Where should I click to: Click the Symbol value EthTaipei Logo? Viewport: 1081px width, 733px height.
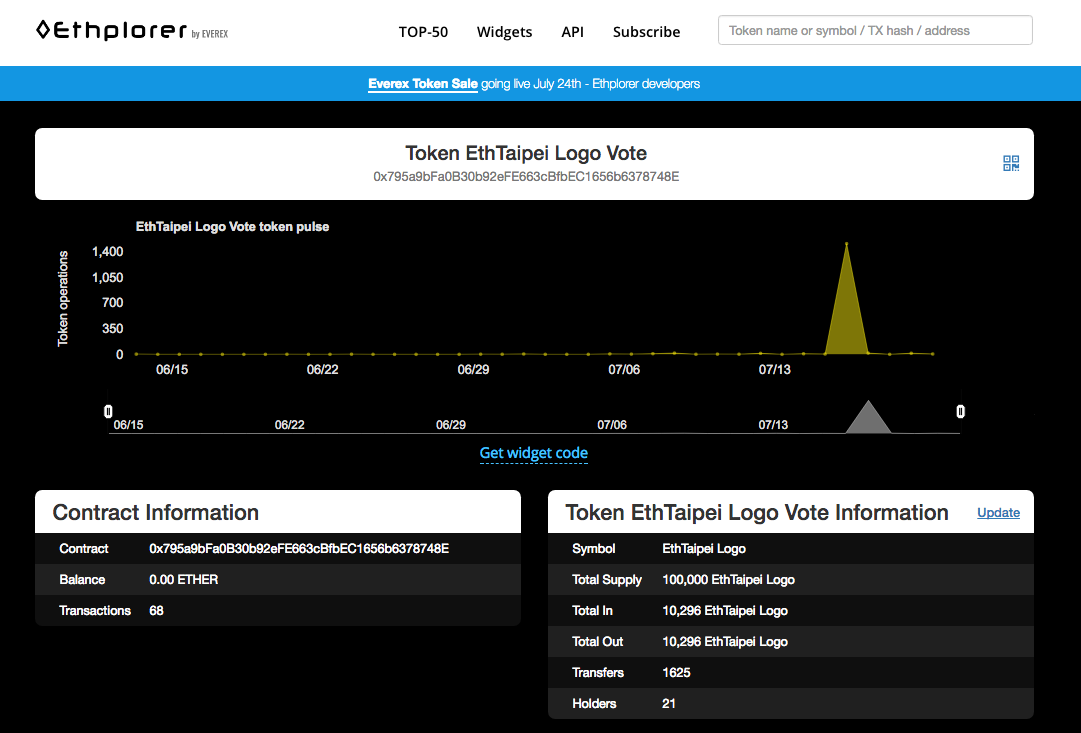(704, 549)
